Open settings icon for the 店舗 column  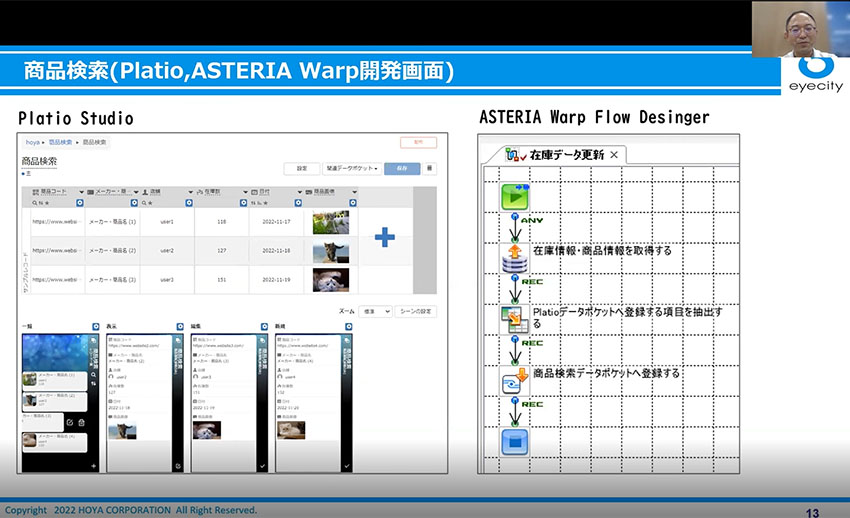pyautogui.click(x=189, y=203)
